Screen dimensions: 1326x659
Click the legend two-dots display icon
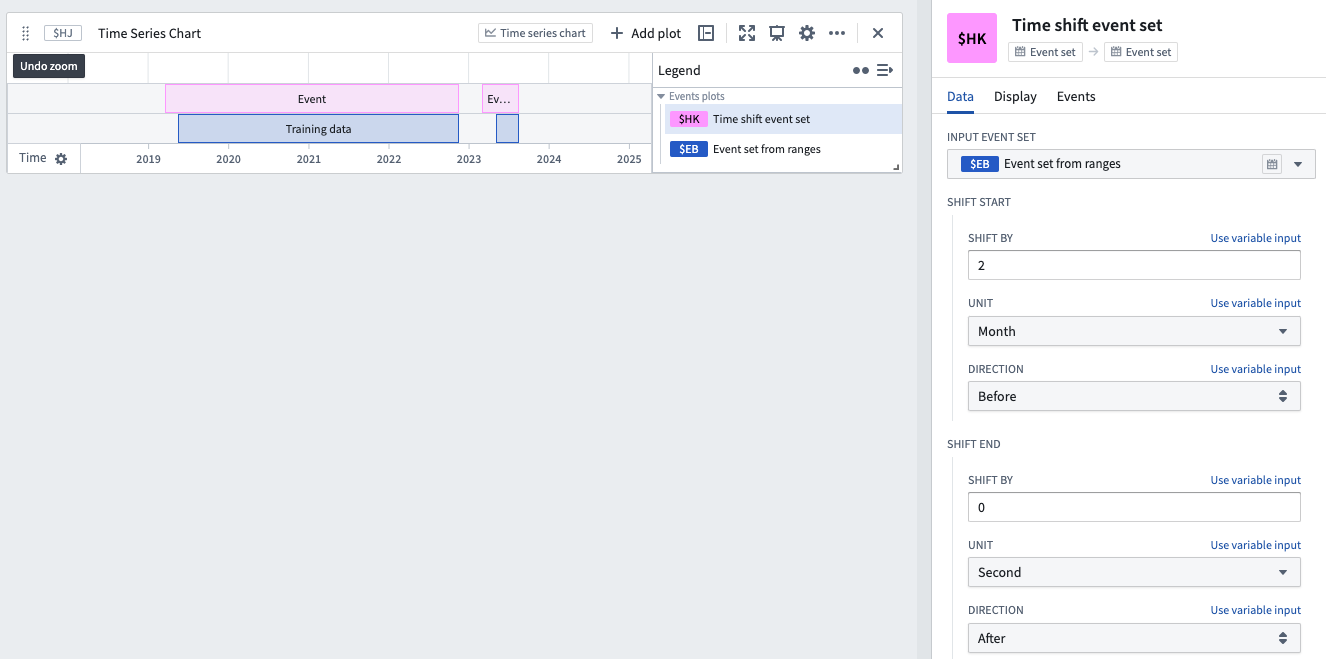coord(860,71)
